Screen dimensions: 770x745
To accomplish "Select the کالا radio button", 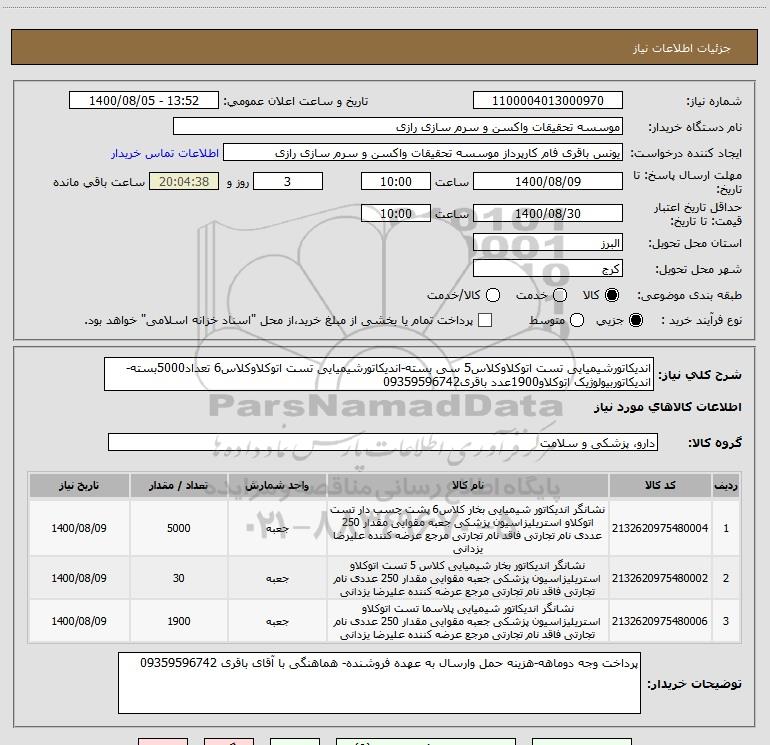I will 612,295.
